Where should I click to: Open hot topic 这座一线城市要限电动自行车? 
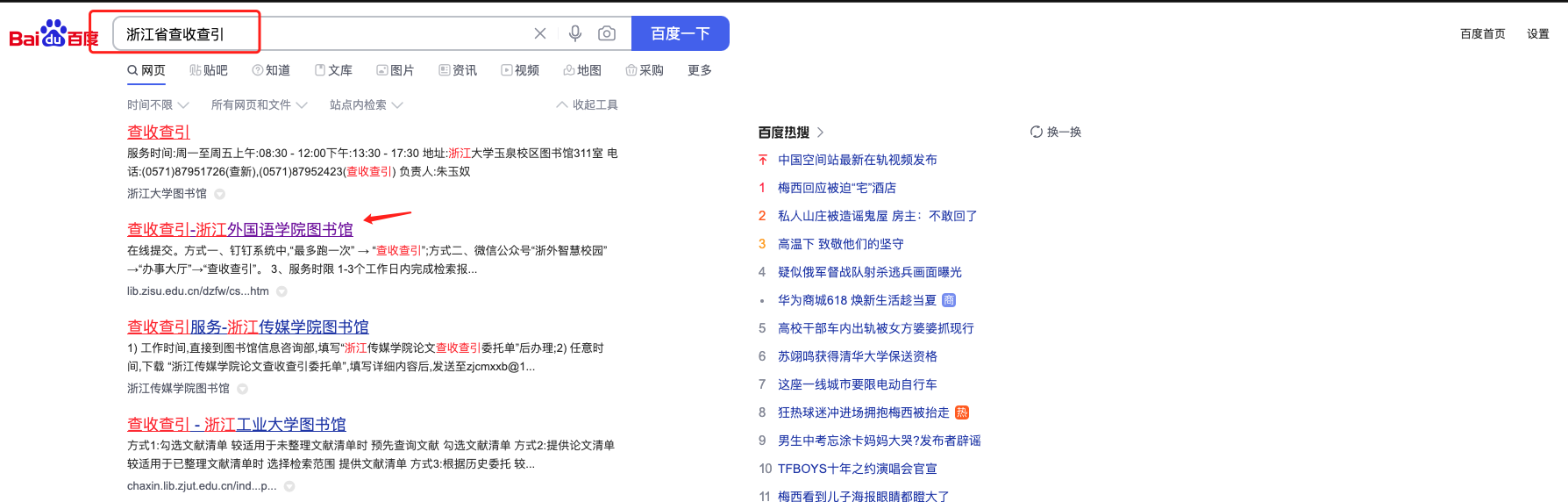(x=858, y=384)
